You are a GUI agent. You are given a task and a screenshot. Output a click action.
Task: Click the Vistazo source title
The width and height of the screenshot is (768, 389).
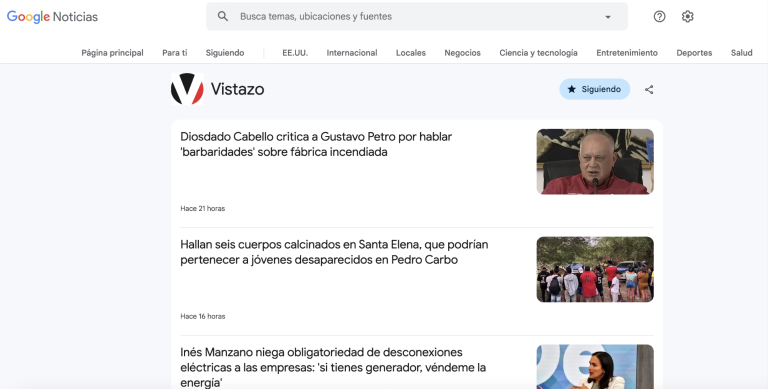tap(238, 89)
